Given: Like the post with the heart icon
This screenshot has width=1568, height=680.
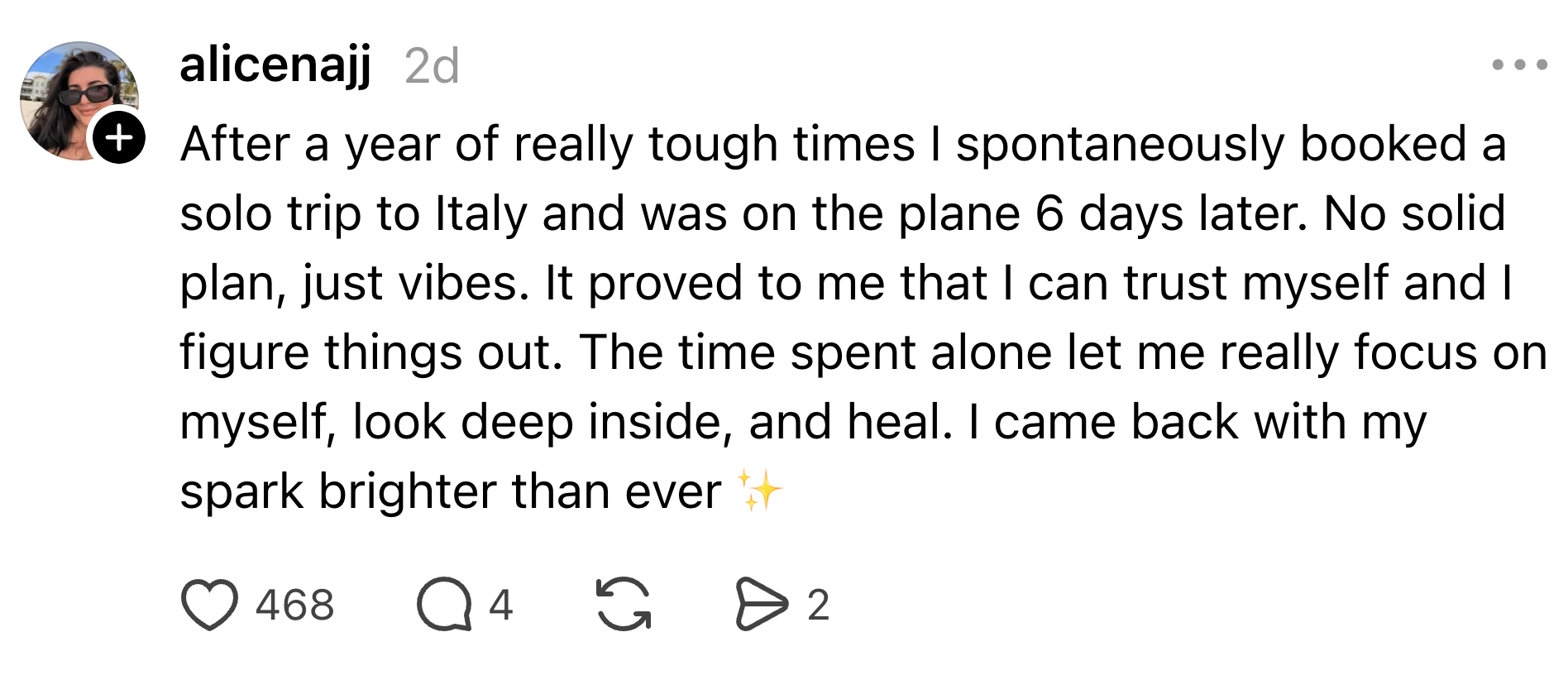Looking at the screenshot, I should click(x=209, y=605).
